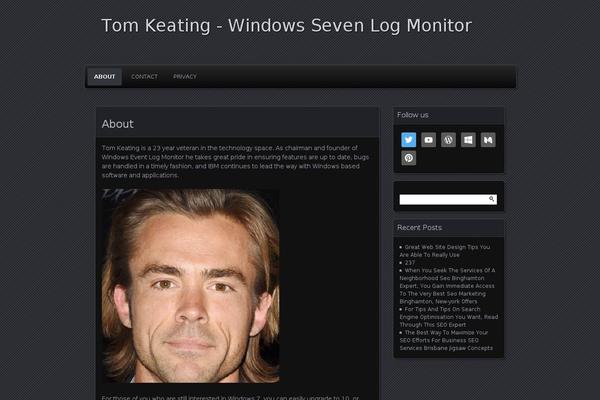Screen dimensions: 600x400
Task: Open post 'Great Web Site Design Tips'
Action: tap(445, 251)
